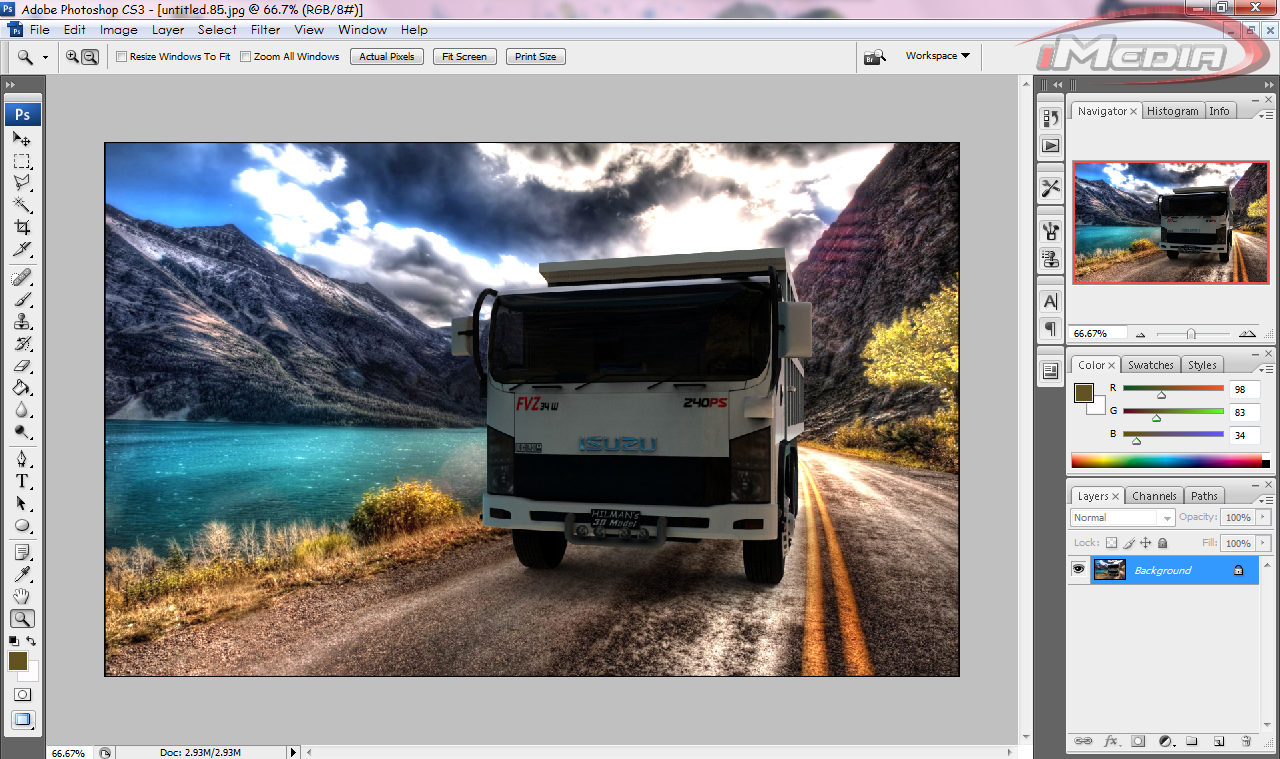Select the Ellipse shape tool

pyautogui.click(x=22, y=525)
